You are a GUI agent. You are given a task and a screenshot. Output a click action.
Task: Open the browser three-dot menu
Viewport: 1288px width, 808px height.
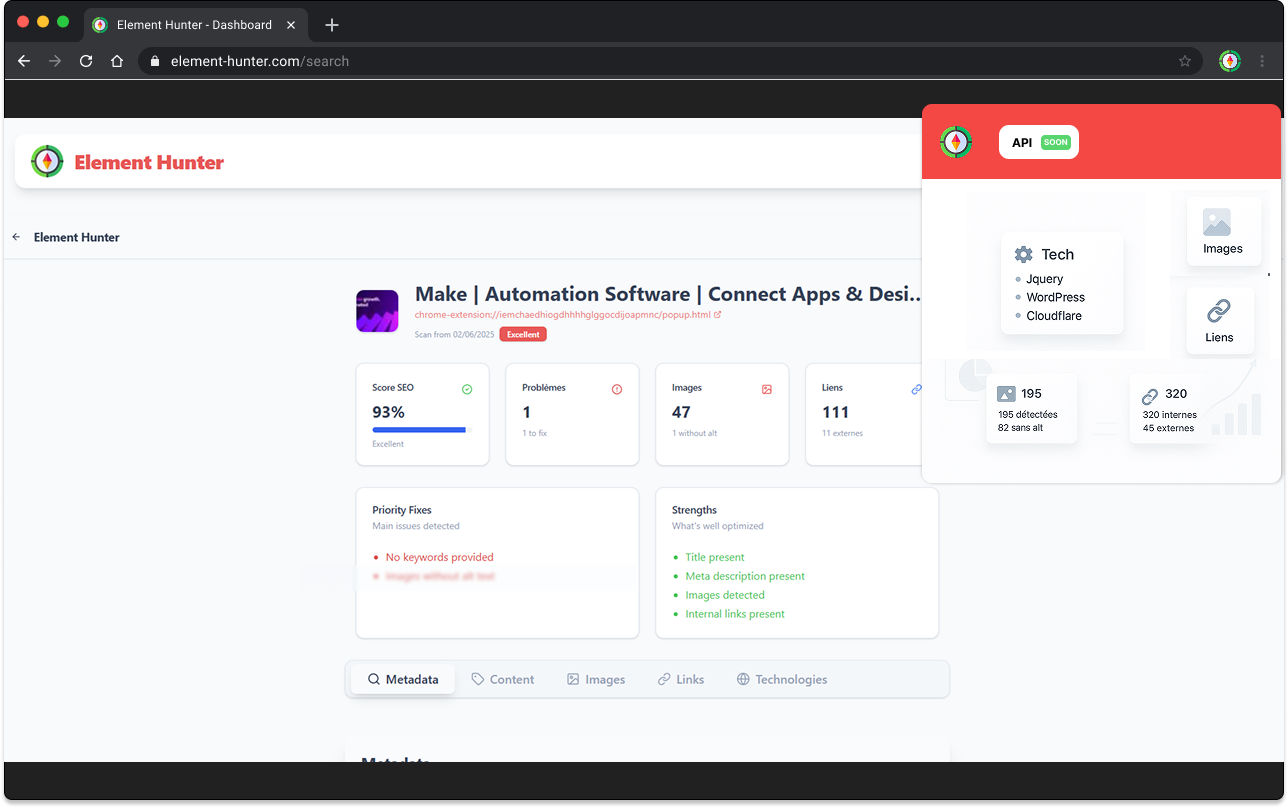[x=1262, y=61]
